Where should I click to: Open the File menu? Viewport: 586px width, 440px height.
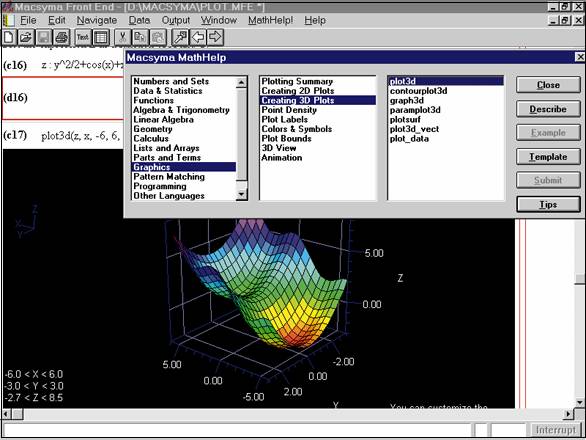pos(28,21)
